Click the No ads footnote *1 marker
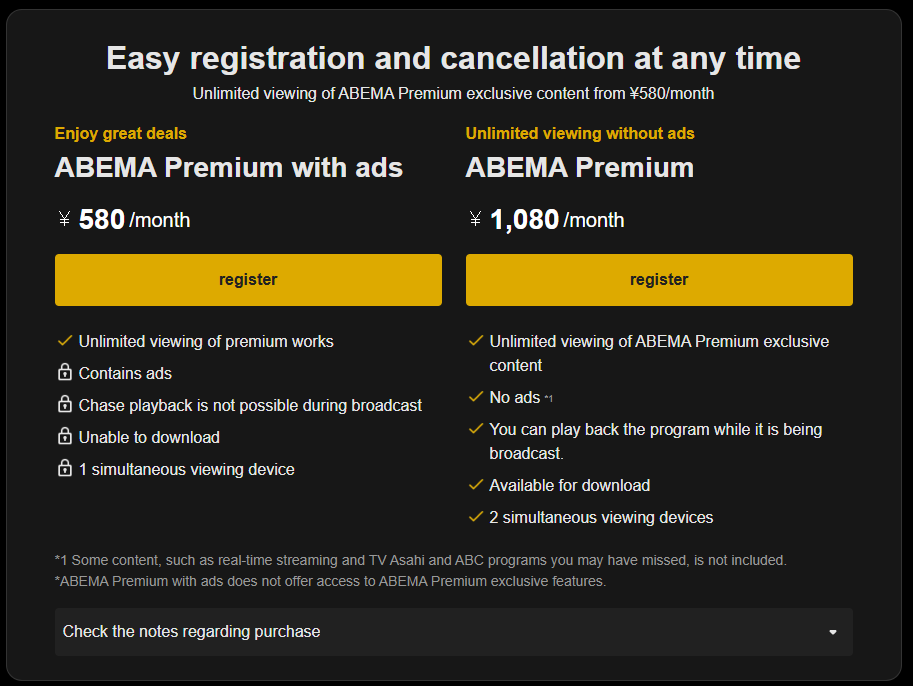 tap(548, 399)
